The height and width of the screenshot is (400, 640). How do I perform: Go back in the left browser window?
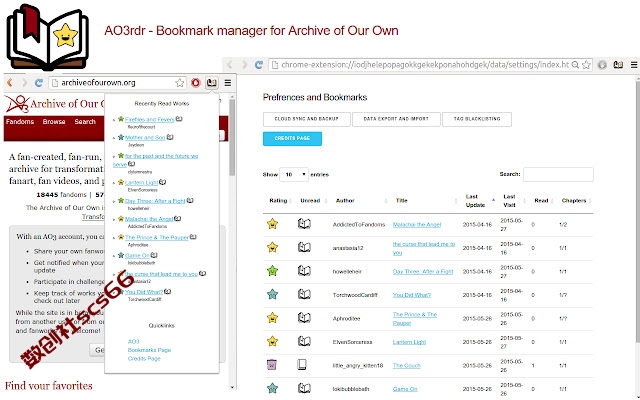click(10, 83)
